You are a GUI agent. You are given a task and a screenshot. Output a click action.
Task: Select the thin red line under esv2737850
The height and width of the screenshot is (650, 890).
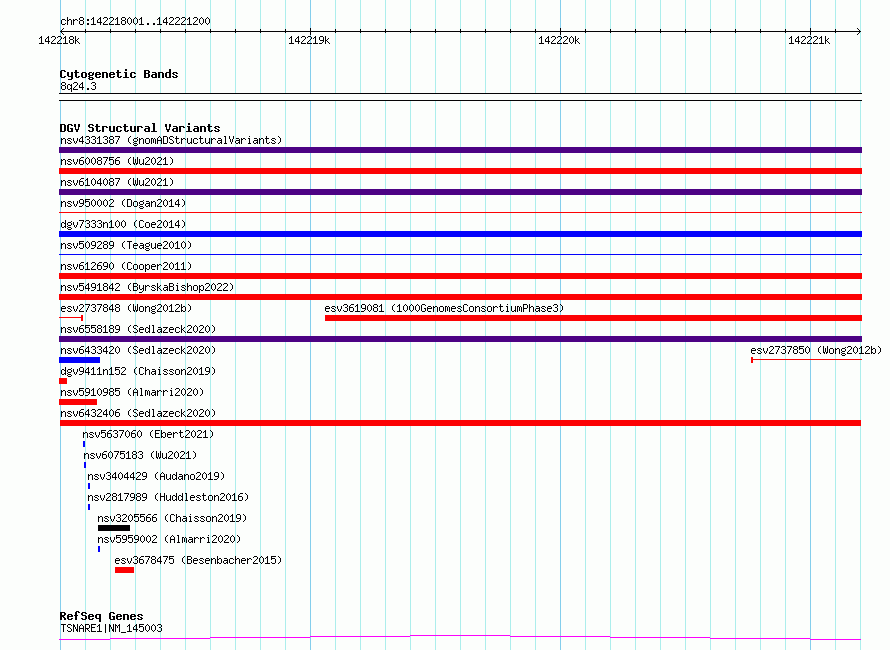pos(807,360)
